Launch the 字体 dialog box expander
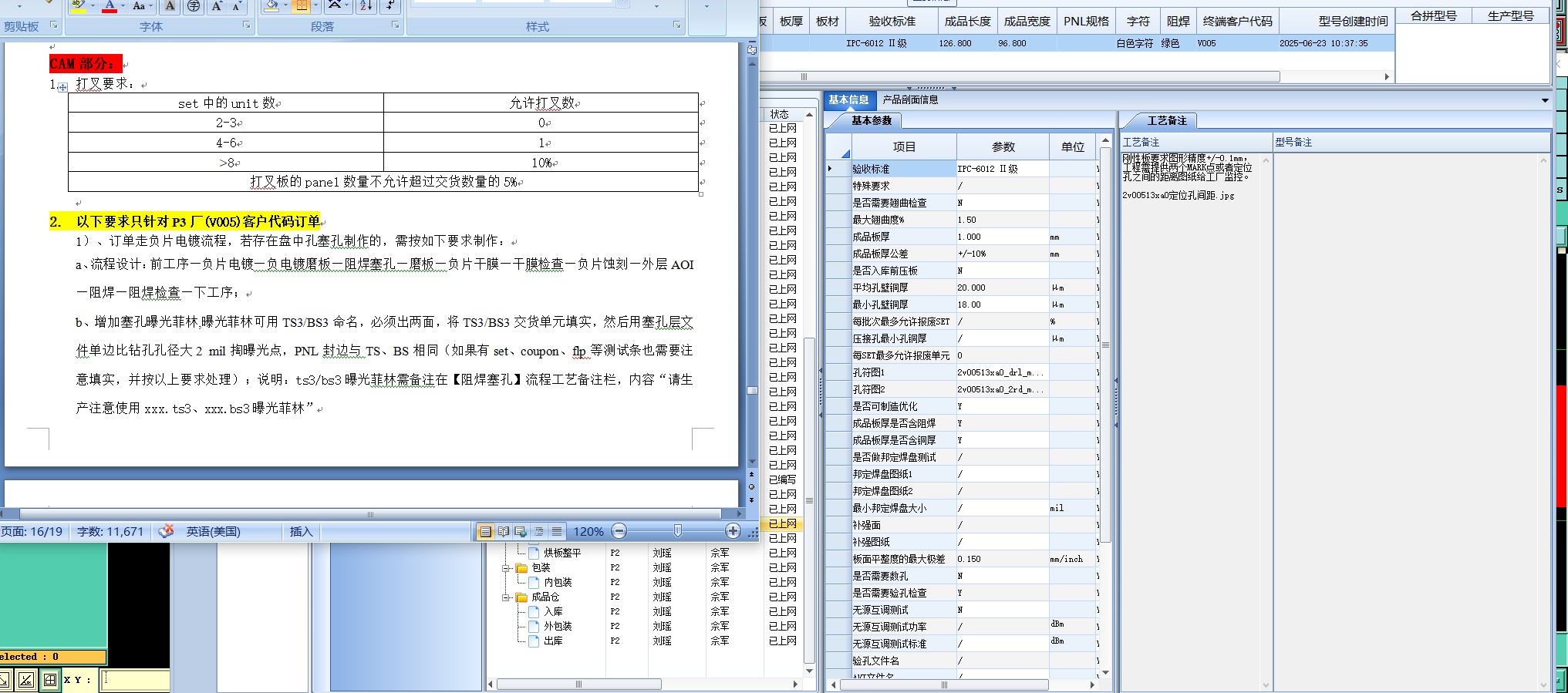Screen dimensions: 1568x693 click(x=247, y=25)
